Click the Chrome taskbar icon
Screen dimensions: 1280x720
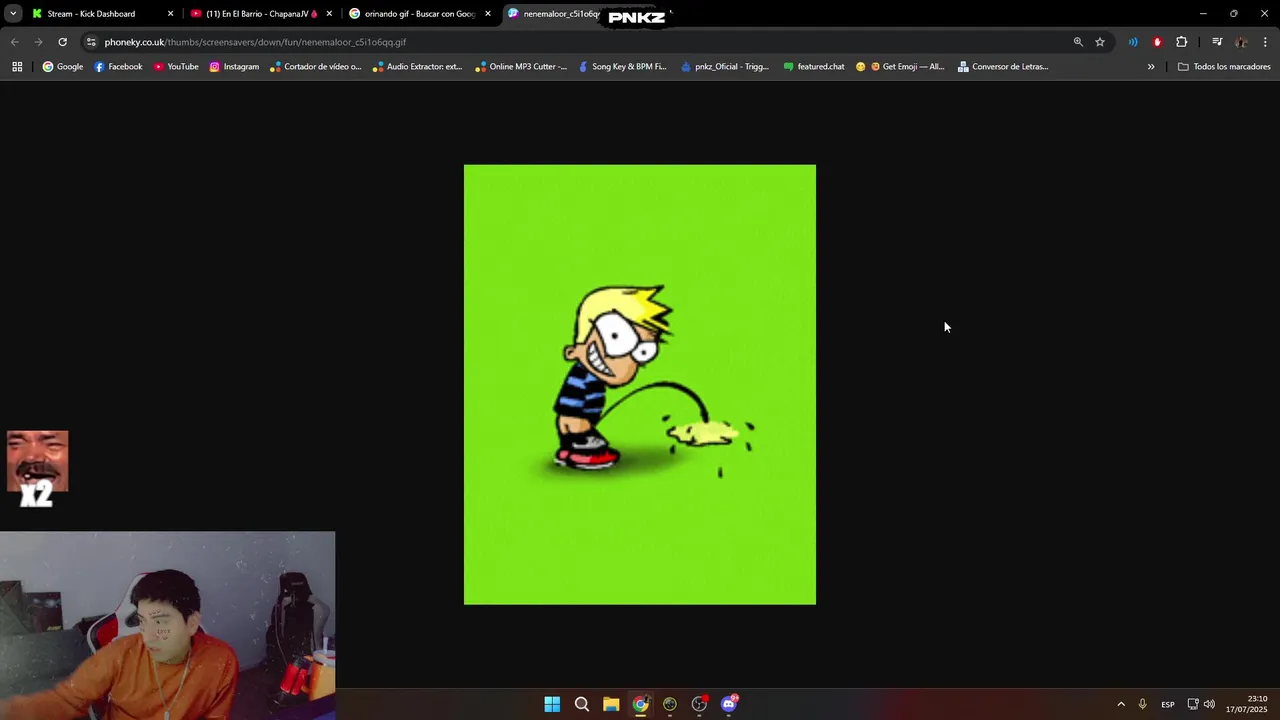[x=640, y=704]
